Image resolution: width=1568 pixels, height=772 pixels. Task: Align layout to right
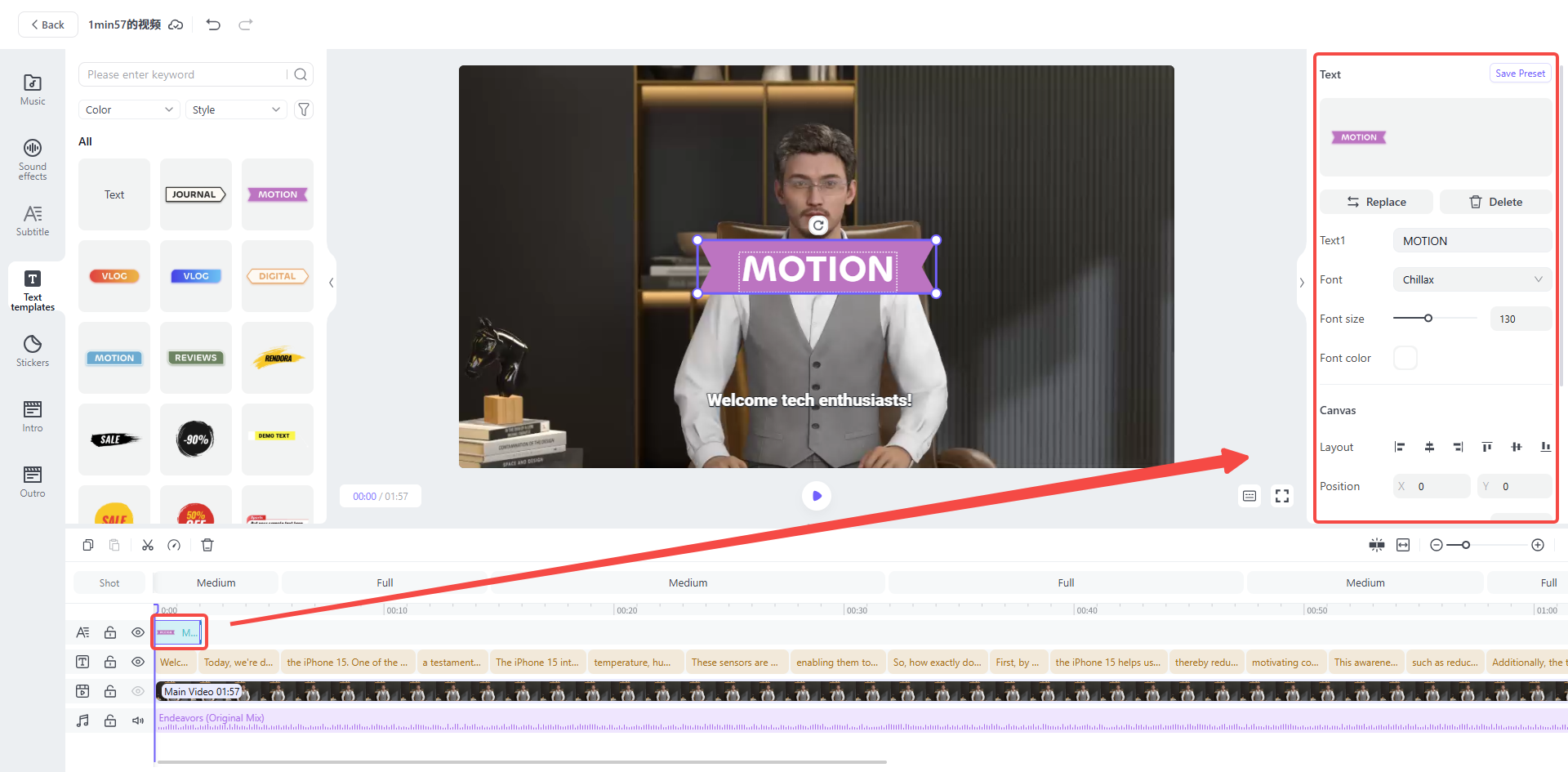1458,447
